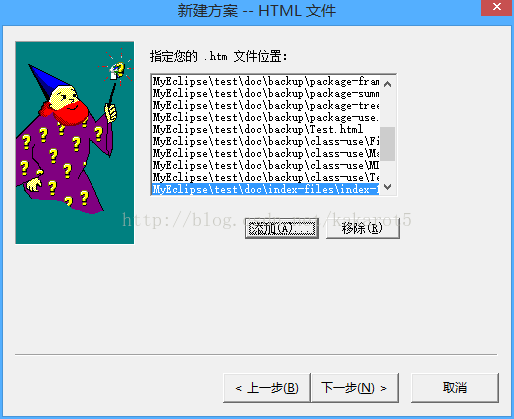Select the package-use file entry

point(265,117)
